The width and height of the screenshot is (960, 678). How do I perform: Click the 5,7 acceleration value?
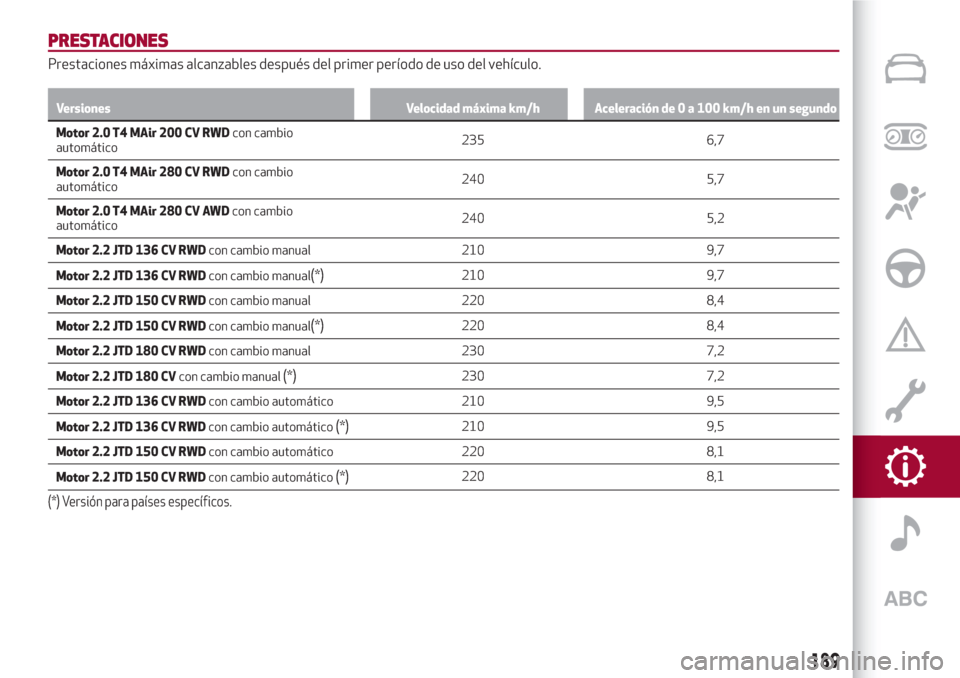pyautogui.click(x=715, y=179)
